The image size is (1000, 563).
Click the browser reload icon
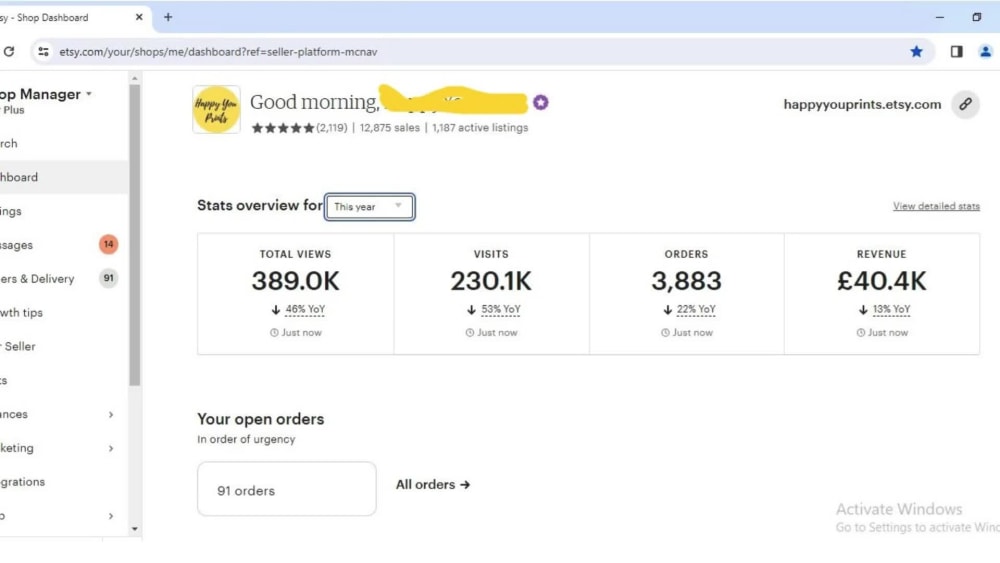(9, 52)
